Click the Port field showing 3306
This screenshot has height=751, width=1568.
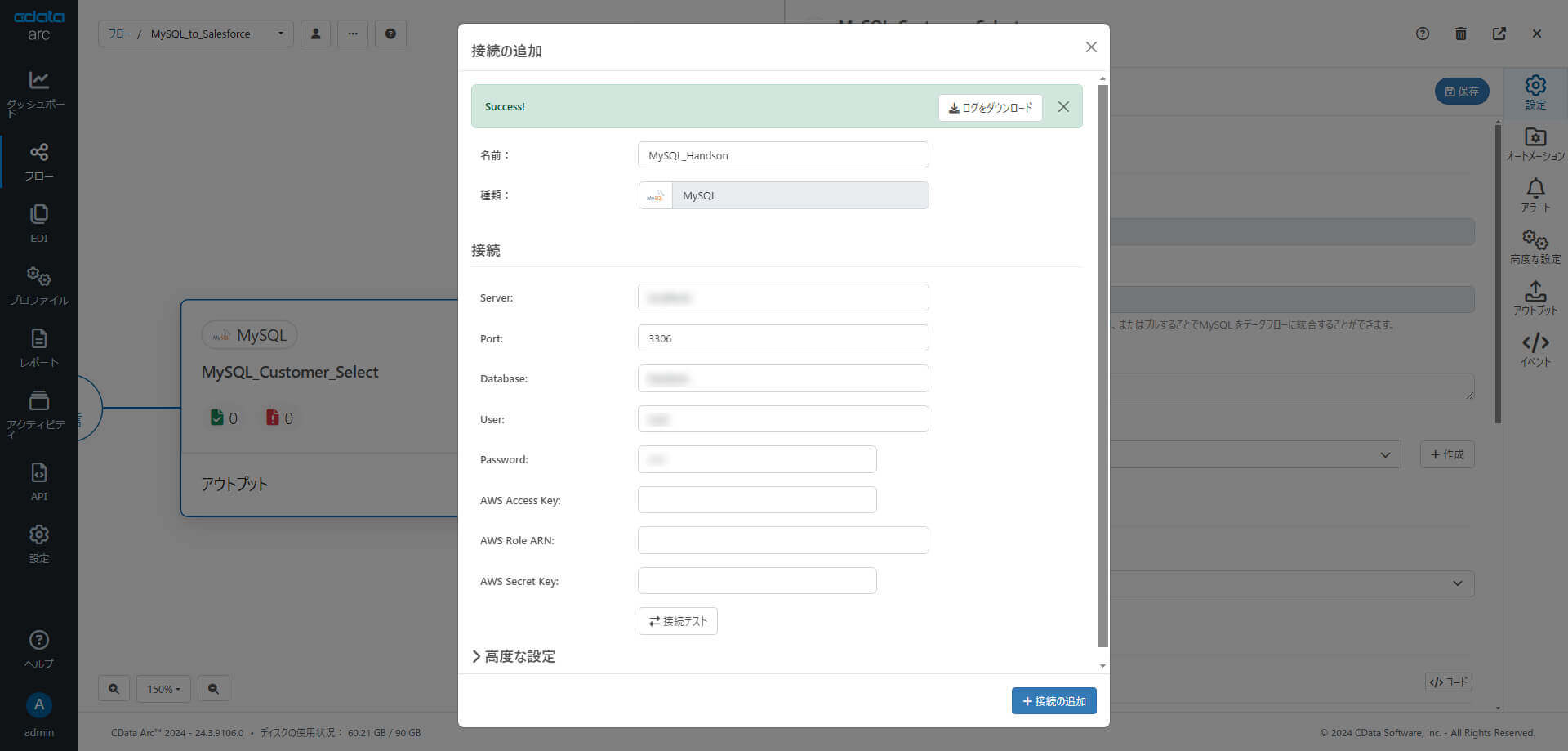point(783,338)
